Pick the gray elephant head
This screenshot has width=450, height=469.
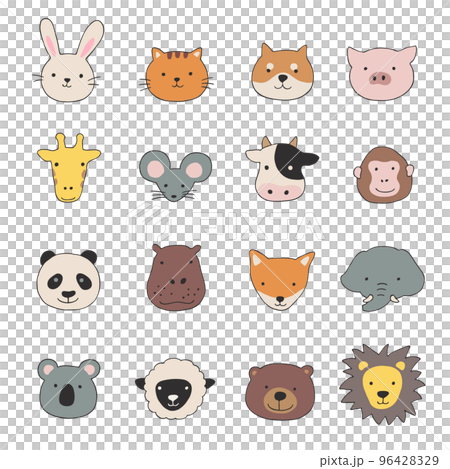coord(382,279)
